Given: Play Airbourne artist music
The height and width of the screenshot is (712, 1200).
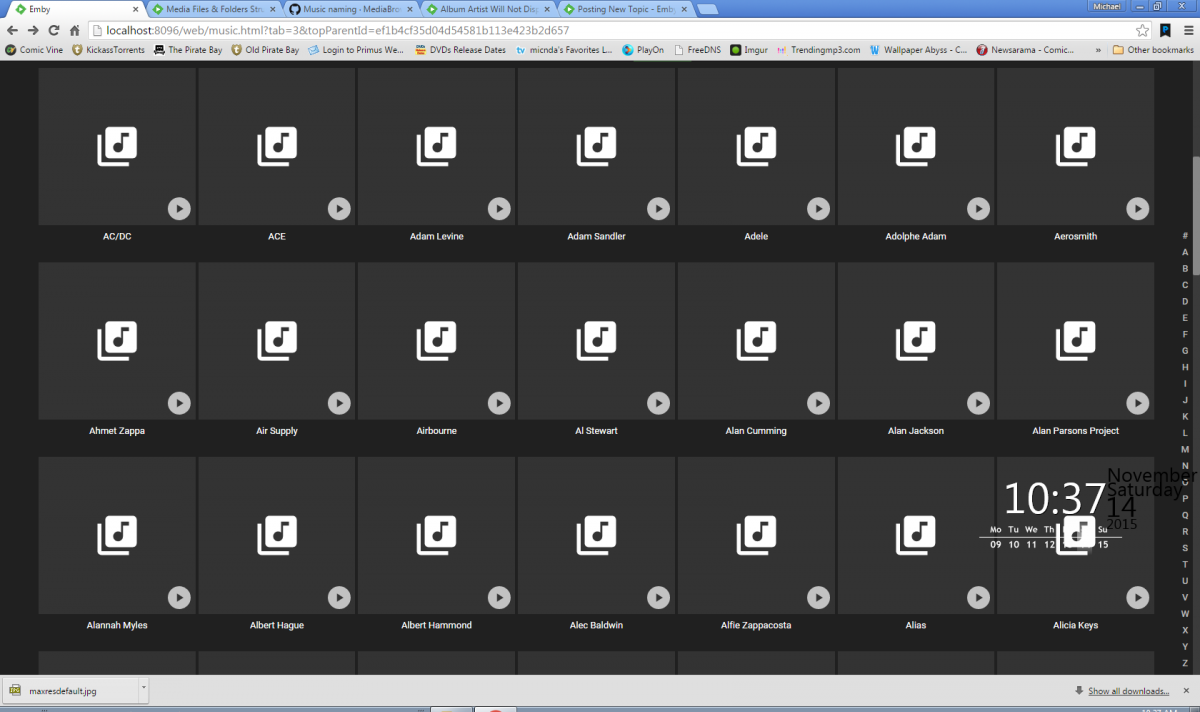Looking at the screenshot, I should point(499,402).
